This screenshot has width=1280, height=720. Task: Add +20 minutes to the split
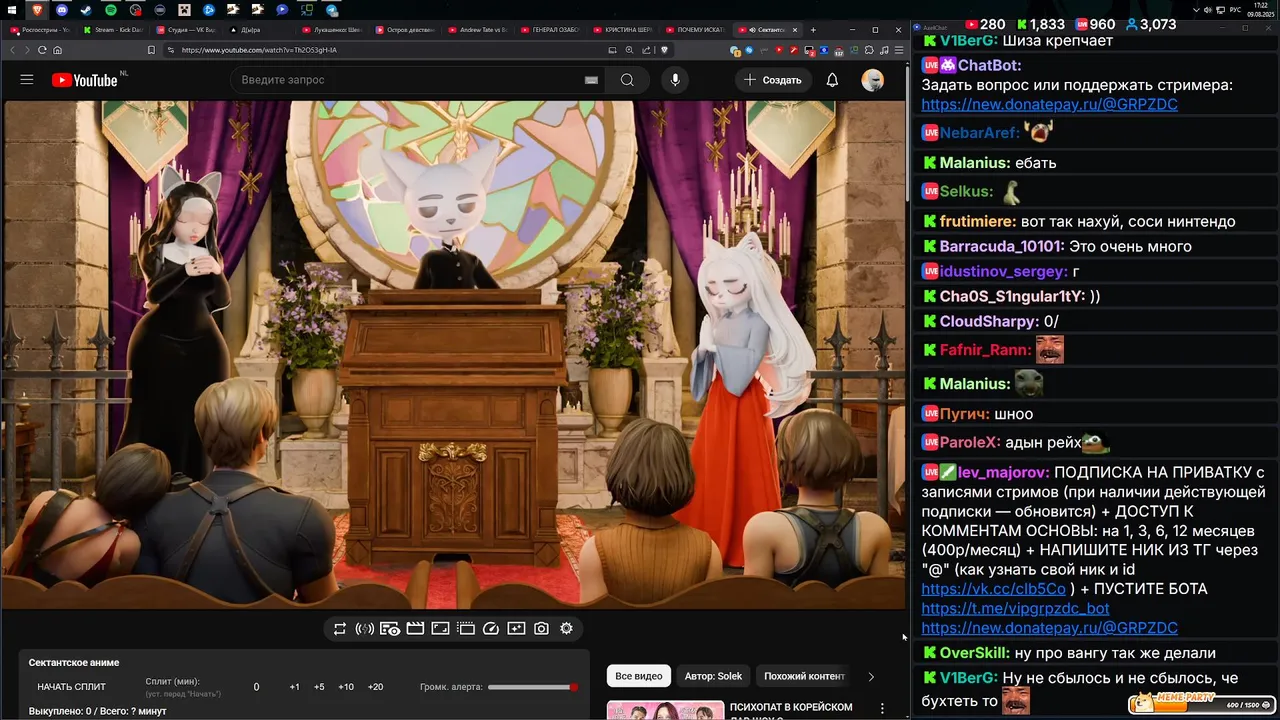point(375,687)
